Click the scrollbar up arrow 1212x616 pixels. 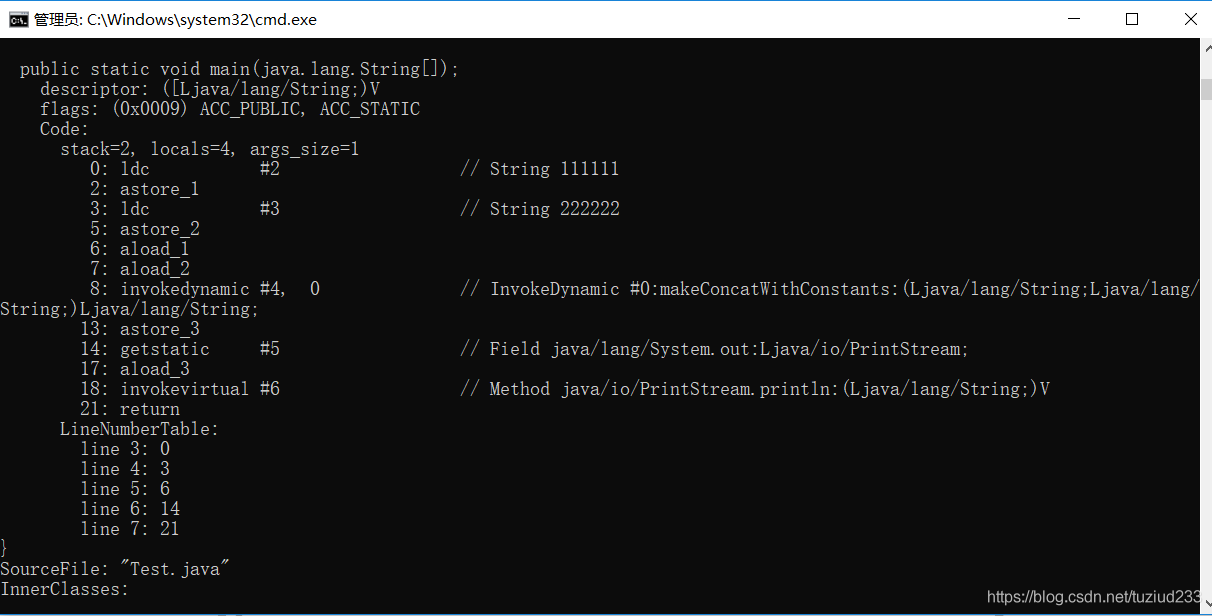point(1206,48)
